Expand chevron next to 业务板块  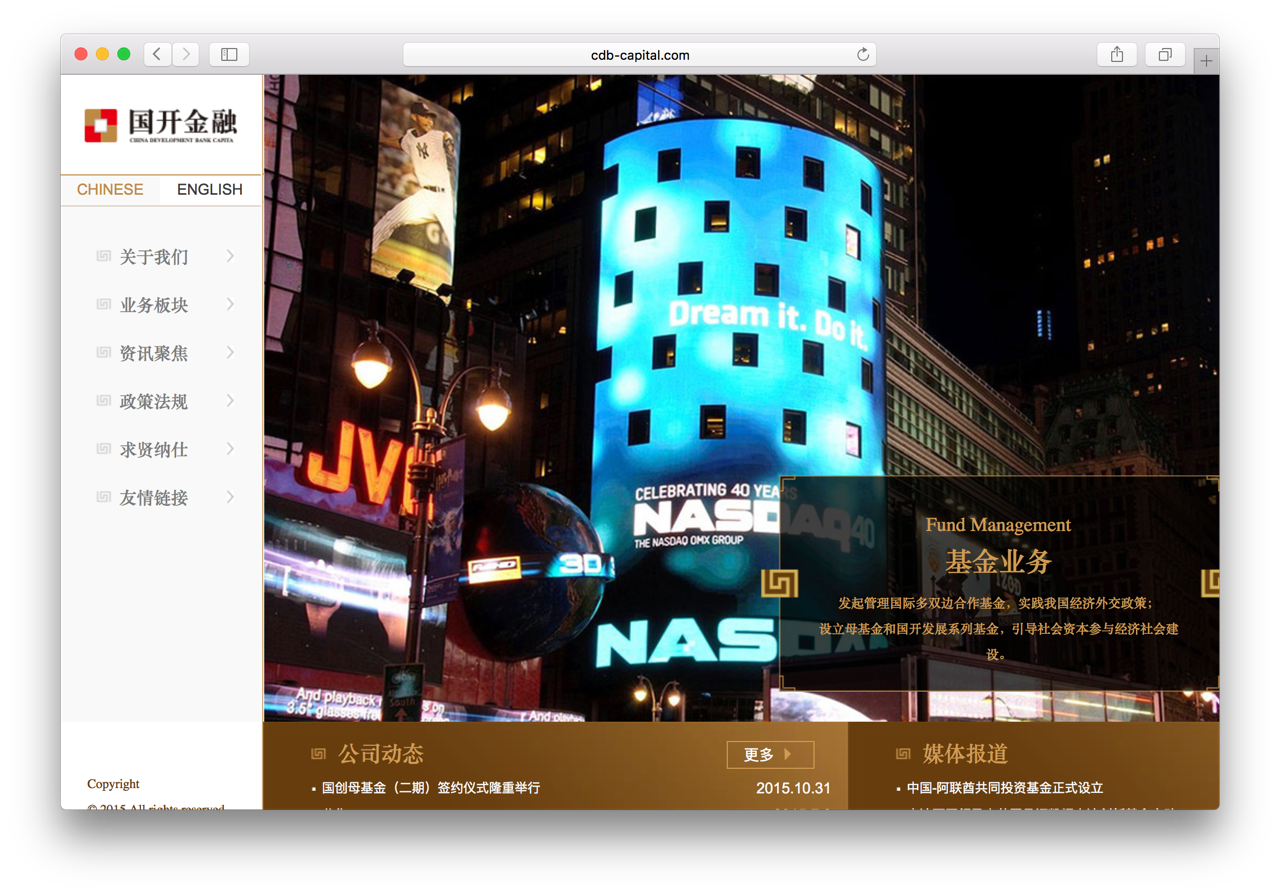tap(230, 305)
